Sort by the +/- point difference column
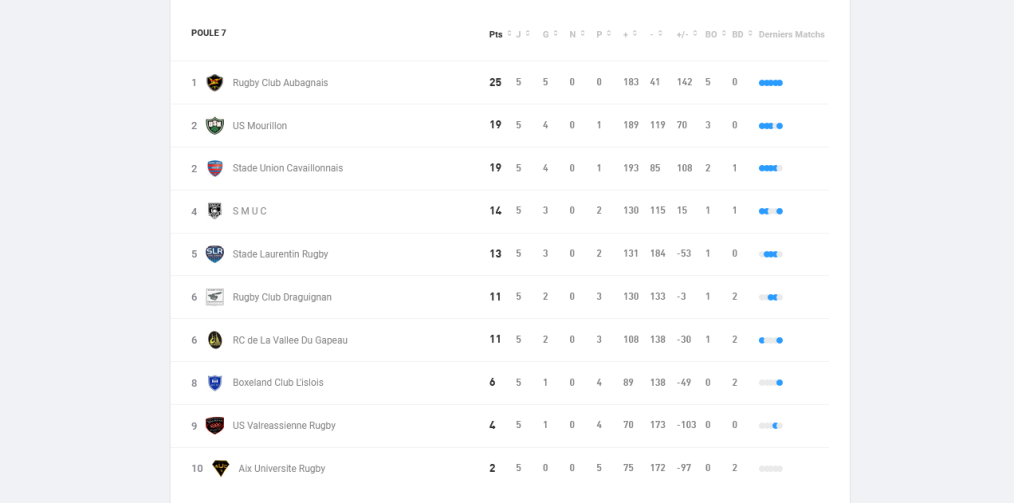The image size is (1014, 503). point(686,34)
